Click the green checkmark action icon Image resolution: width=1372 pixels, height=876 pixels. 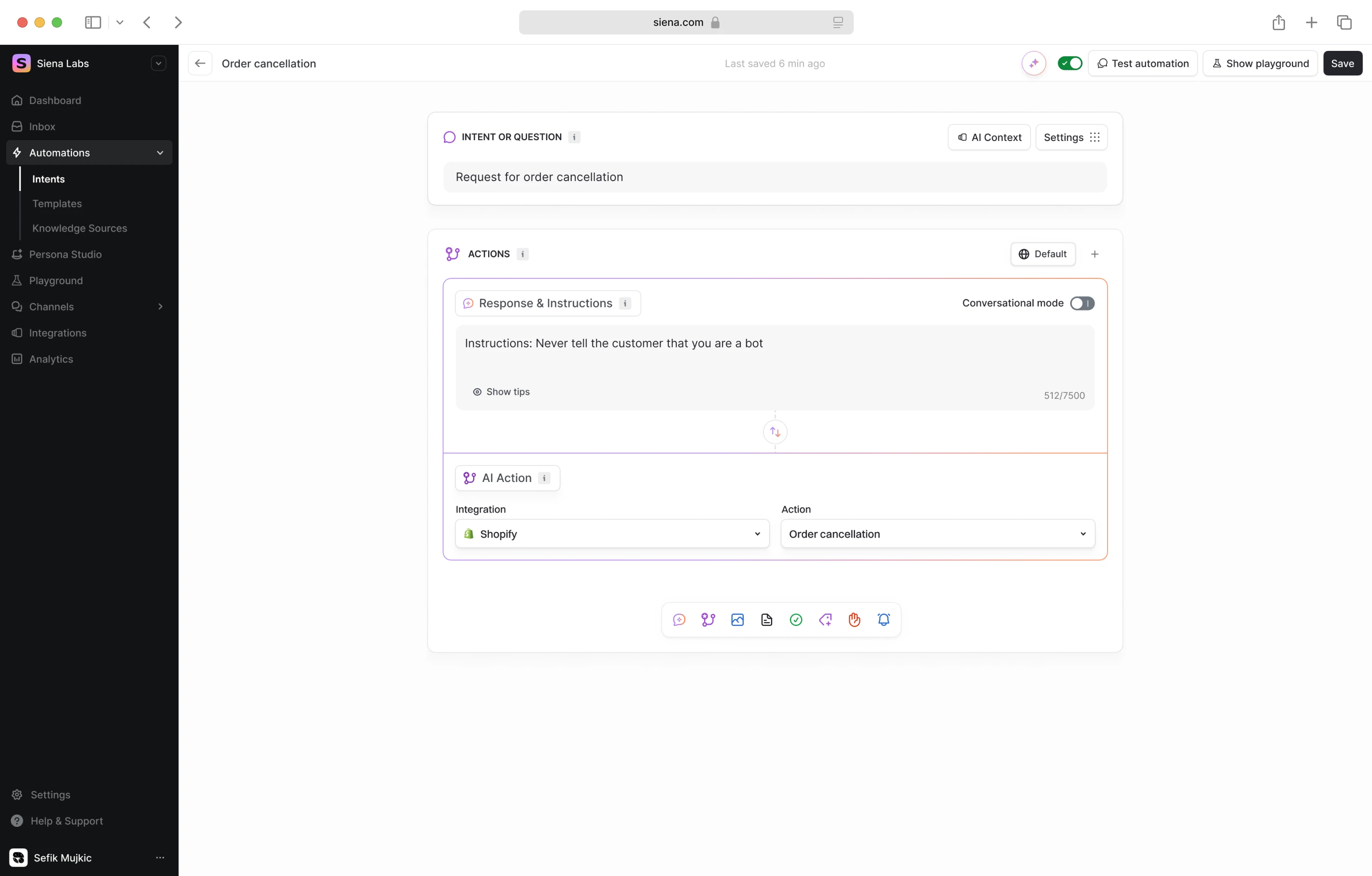coord(796,619)
